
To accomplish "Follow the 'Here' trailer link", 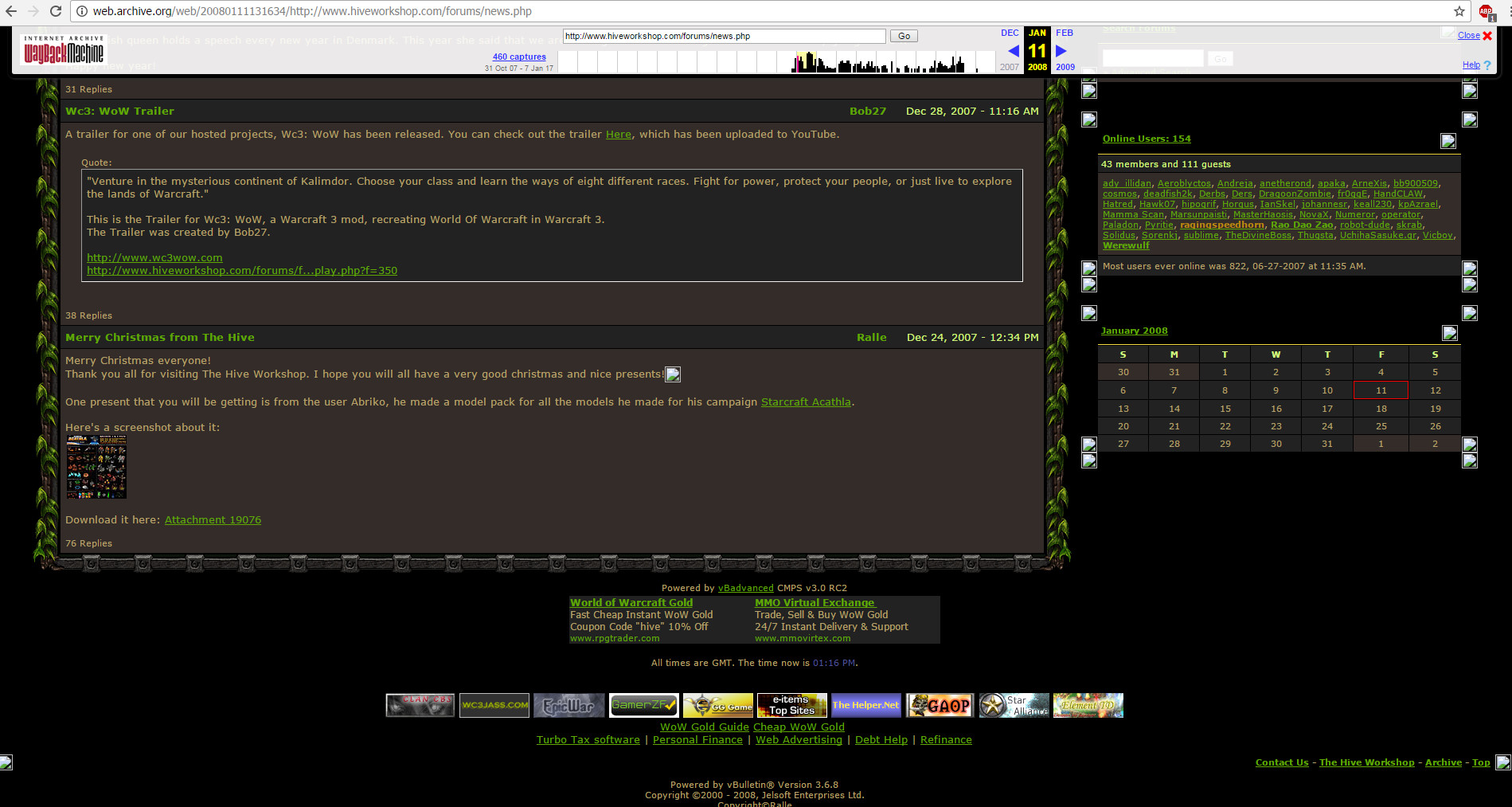I will pos(619,135).
